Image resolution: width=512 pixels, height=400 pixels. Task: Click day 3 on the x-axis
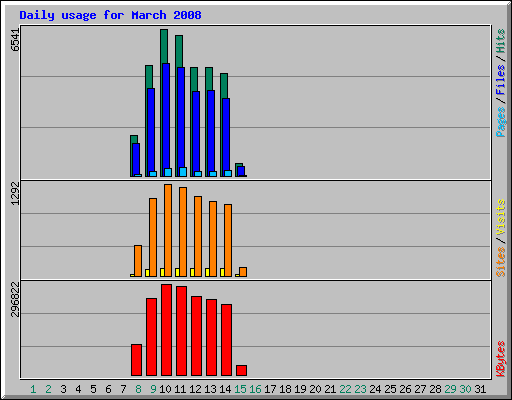point(63,389)
